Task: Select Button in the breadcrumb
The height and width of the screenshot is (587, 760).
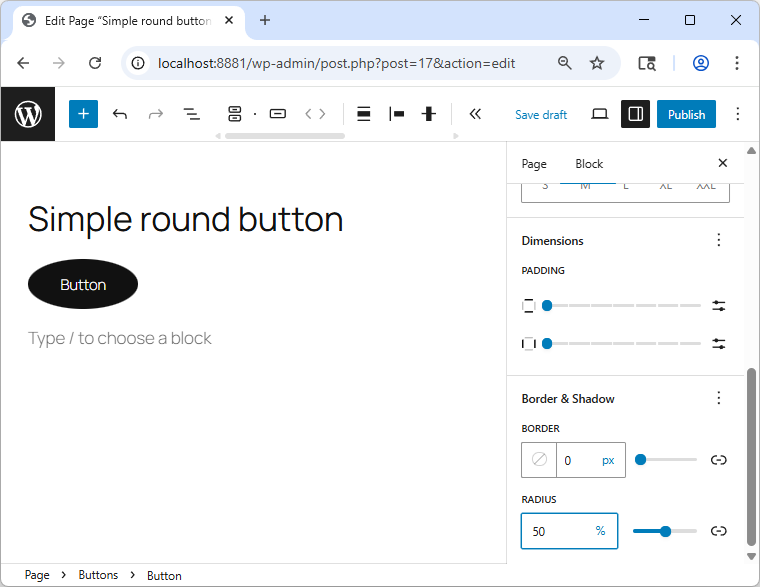Action: (x=164, y=575)
